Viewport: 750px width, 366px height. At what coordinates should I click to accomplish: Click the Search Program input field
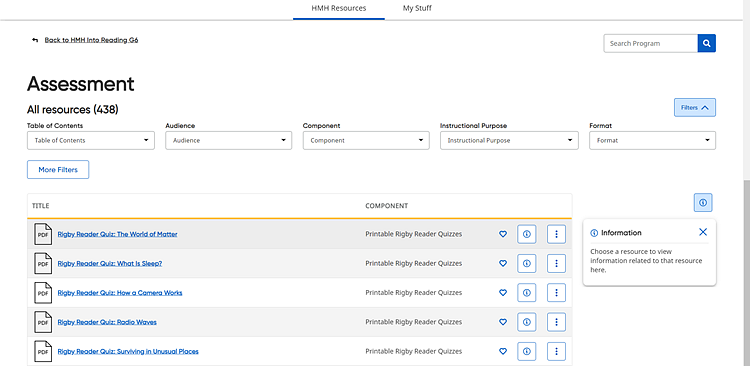pos(651,43)
